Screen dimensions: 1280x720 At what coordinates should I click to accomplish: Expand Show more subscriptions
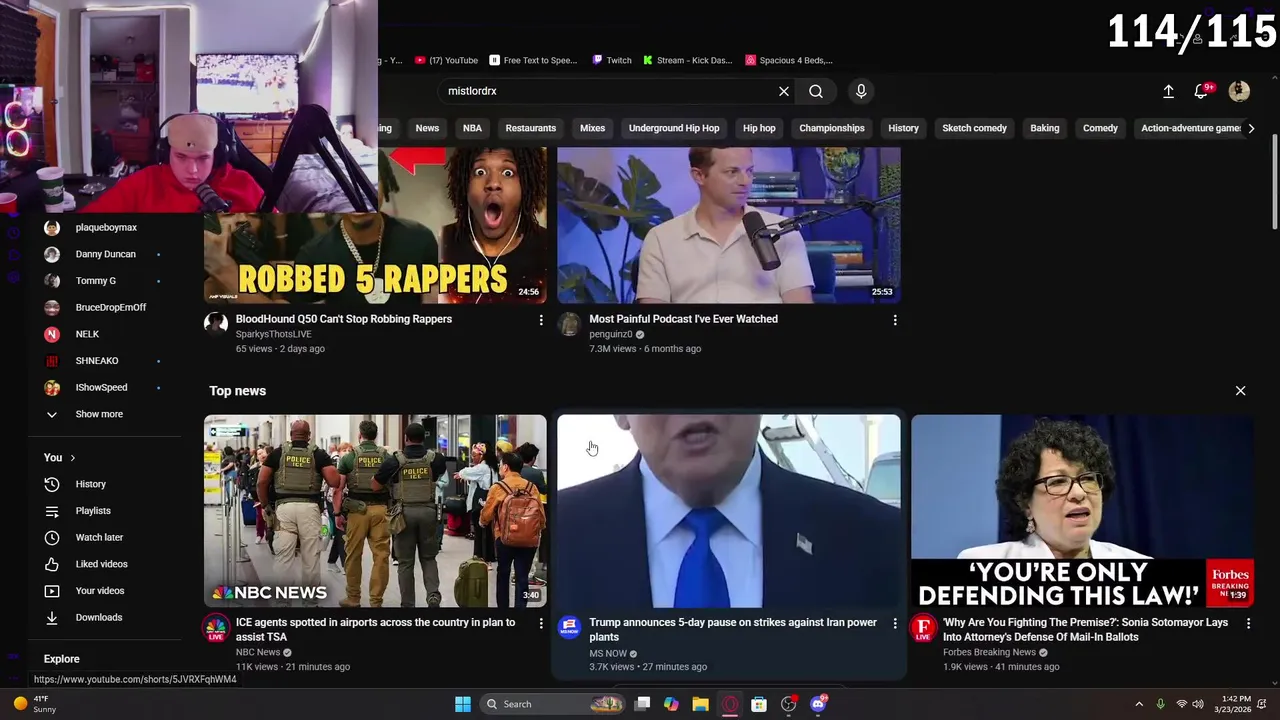99,414
